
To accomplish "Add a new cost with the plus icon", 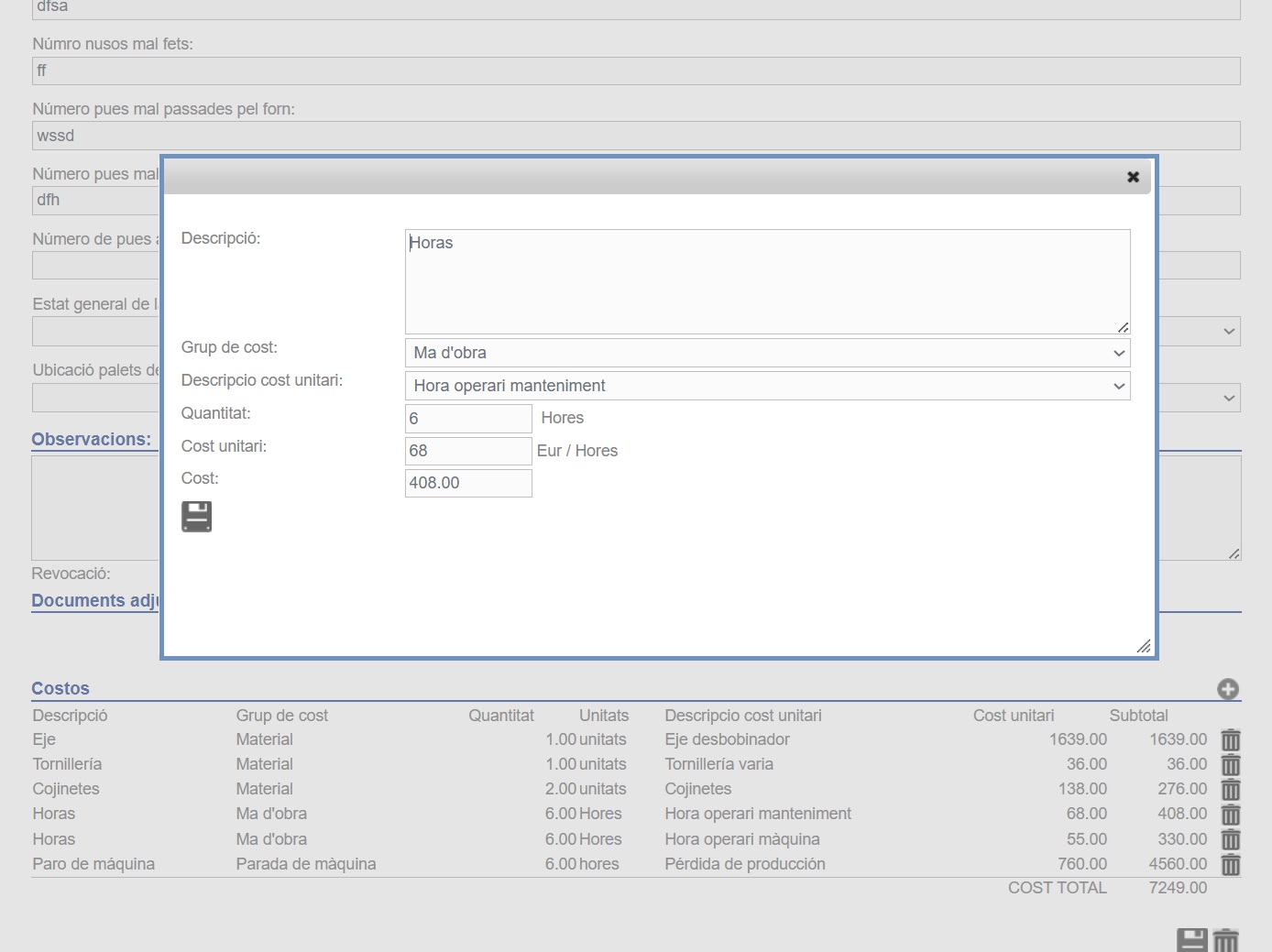I will tap(1228, 689).
